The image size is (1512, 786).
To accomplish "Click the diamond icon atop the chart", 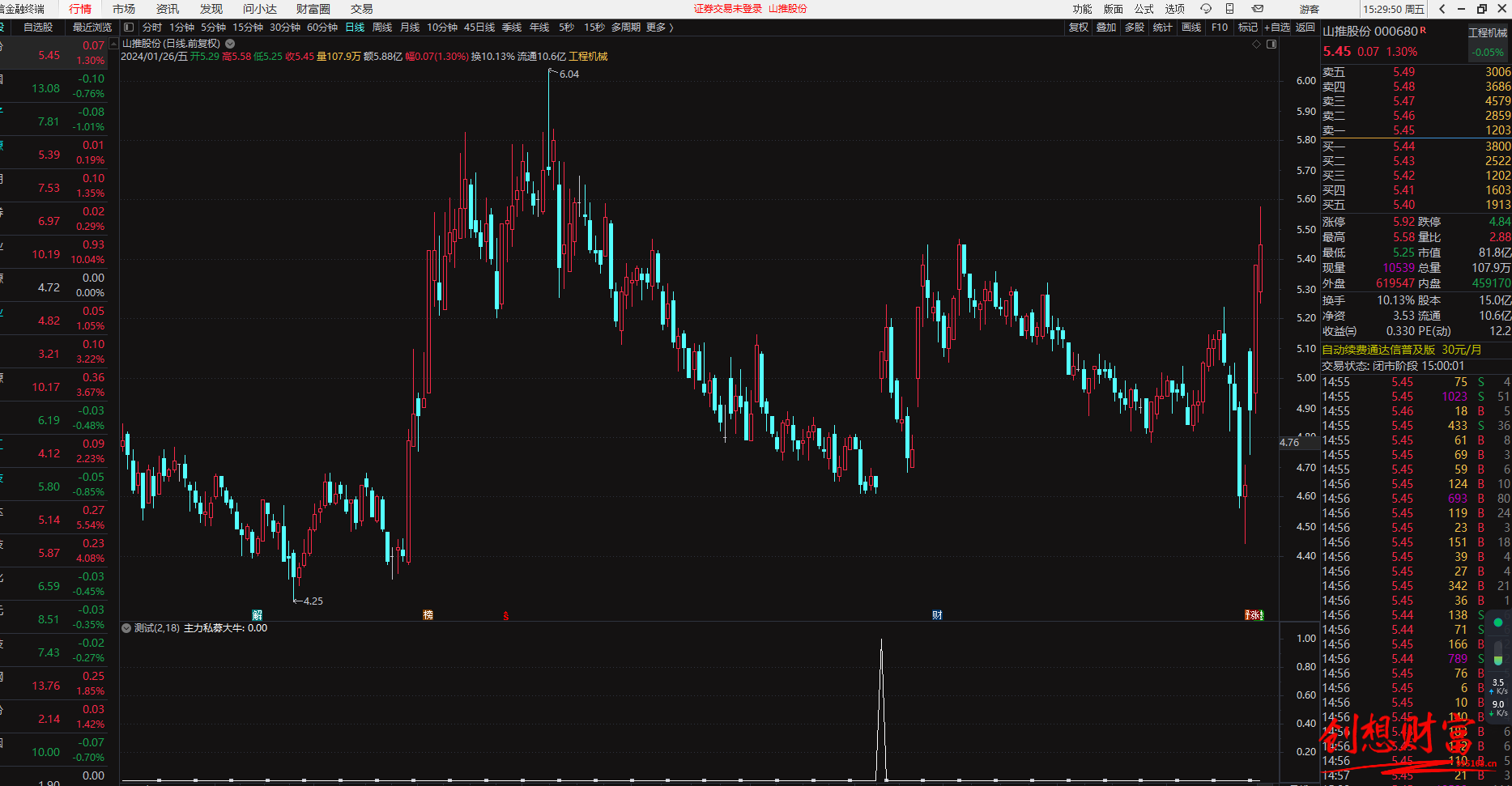I will (1257, 45).
